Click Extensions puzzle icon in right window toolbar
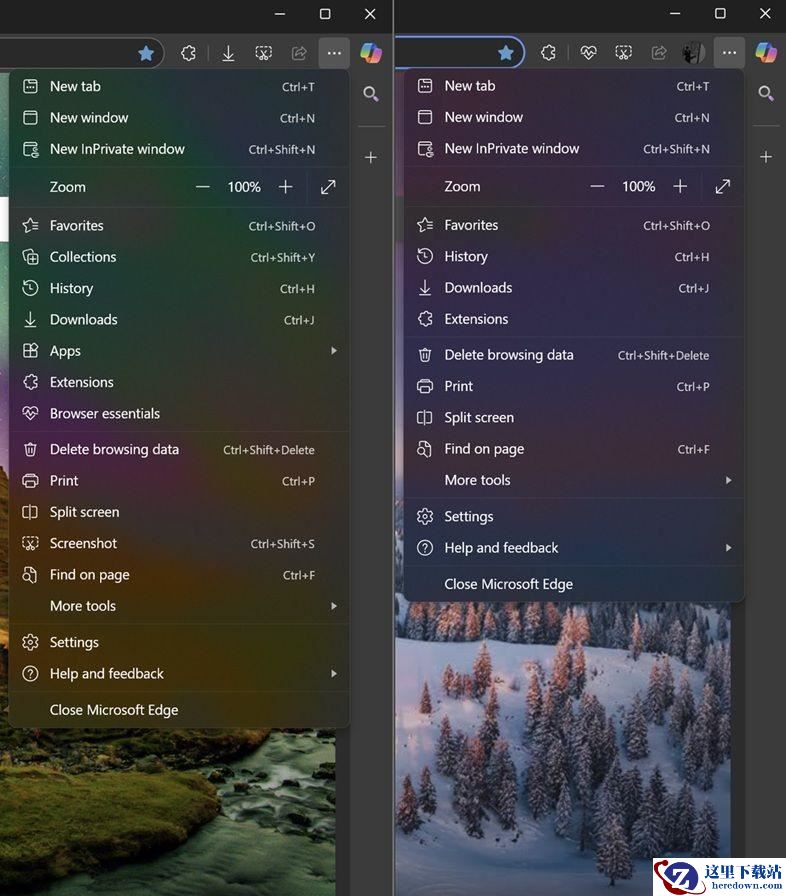 (x=548, y=53)
